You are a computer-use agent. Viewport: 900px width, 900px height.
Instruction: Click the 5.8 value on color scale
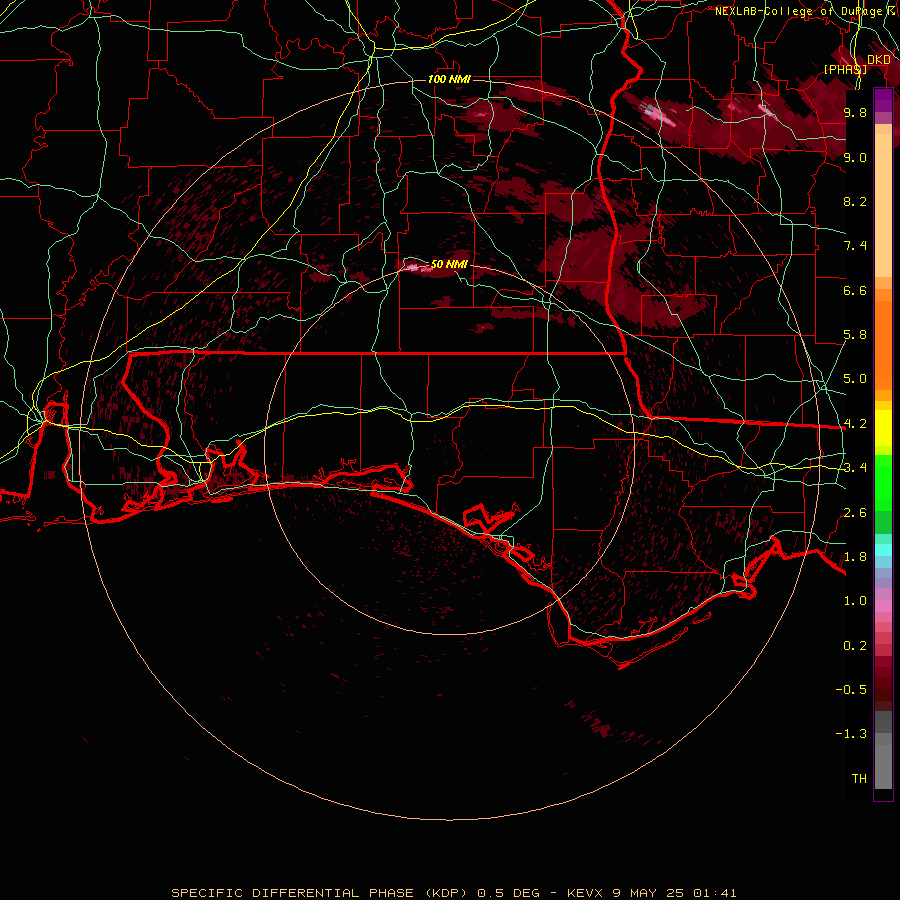(x=855, y=335)
